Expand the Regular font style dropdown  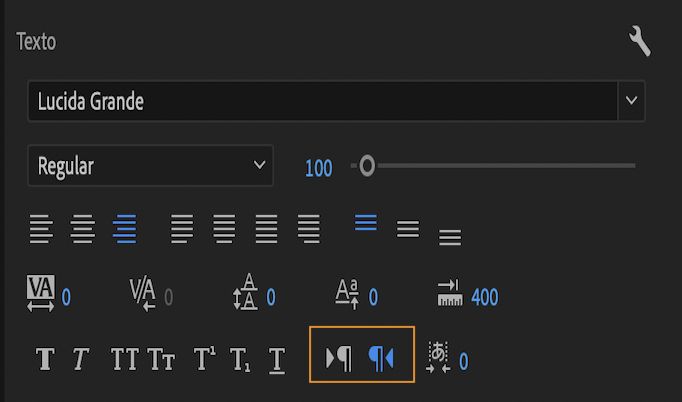click(150, 166)
